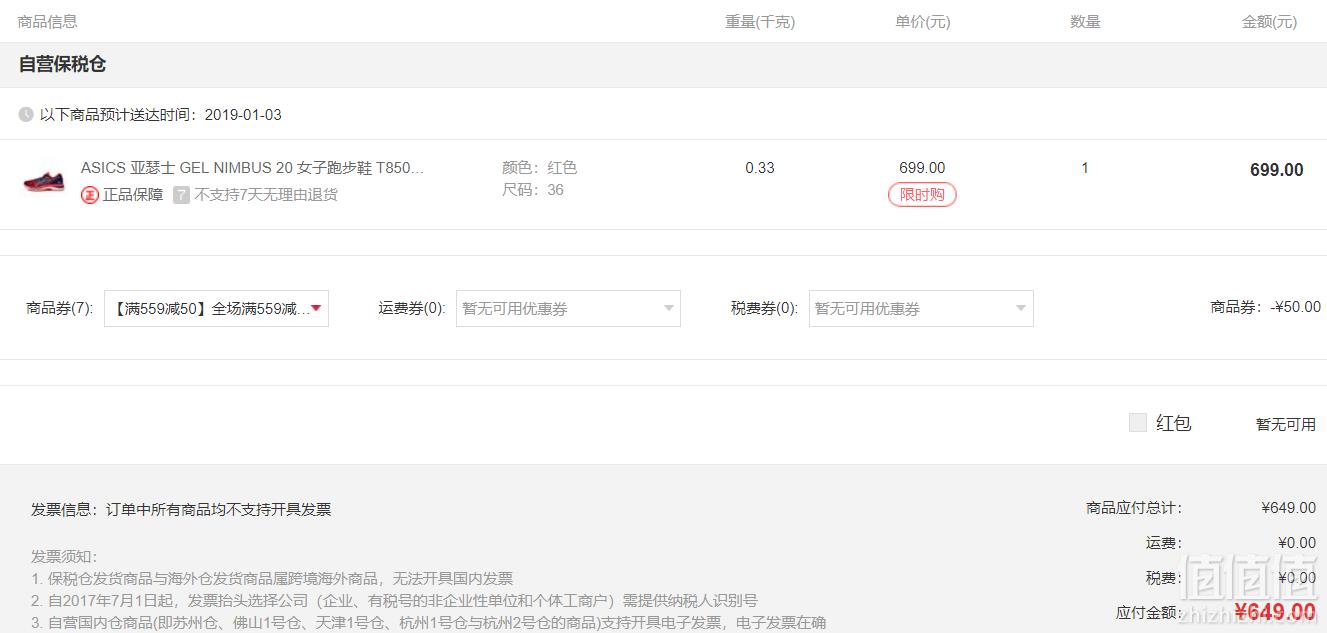1327x633 pixels.
Task: Click the bold amount 699.00
Action: point(1277,170)
